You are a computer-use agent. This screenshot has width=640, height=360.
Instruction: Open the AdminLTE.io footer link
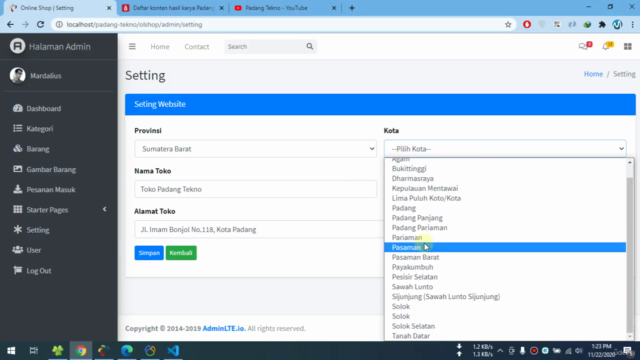click(x=224, y=328)
